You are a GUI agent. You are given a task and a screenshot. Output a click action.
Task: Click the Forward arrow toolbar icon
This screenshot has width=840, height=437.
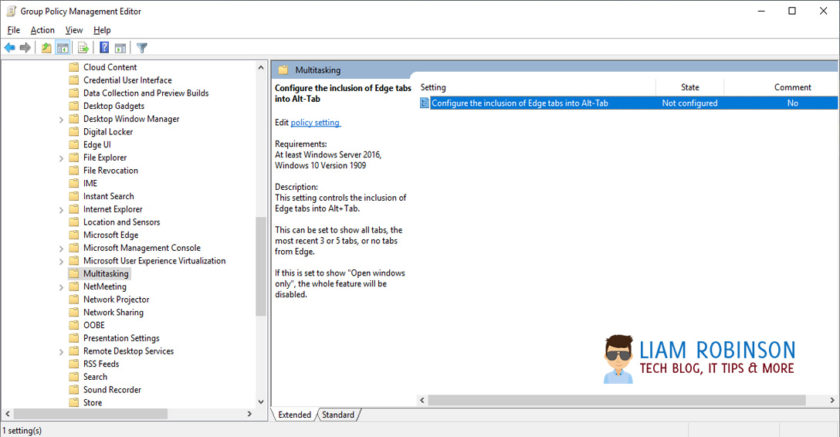point(25,48)
